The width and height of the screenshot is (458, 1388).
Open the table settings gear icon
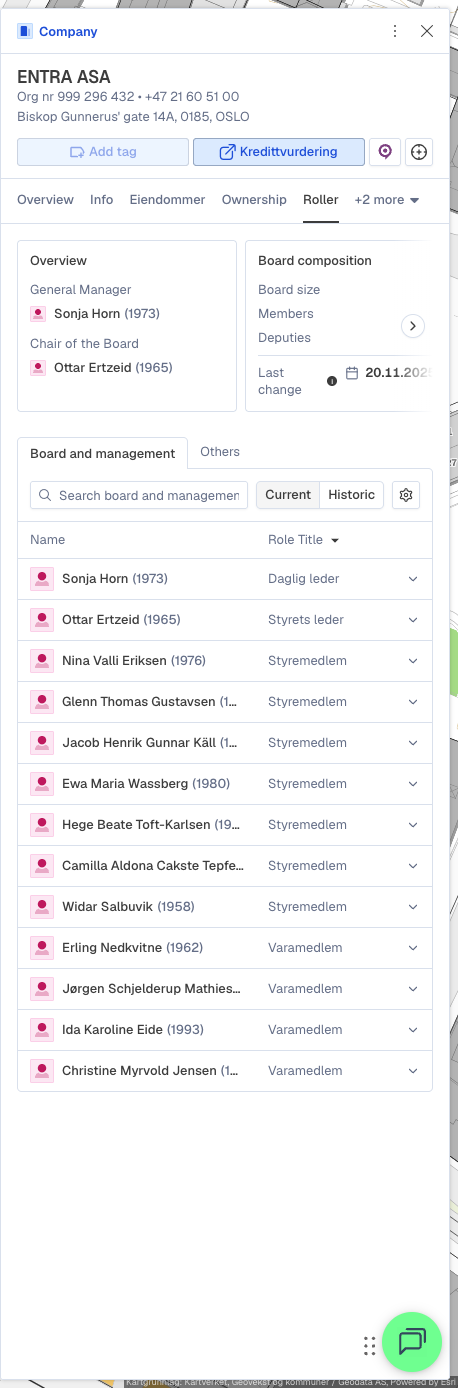click(x=406, y=495)
